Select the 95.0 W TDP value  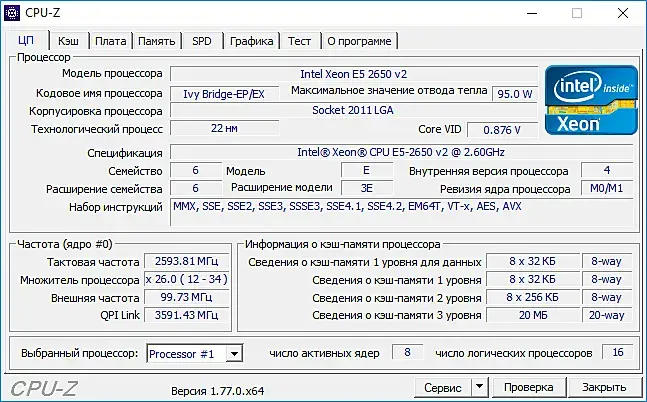[x=515, y=94]
